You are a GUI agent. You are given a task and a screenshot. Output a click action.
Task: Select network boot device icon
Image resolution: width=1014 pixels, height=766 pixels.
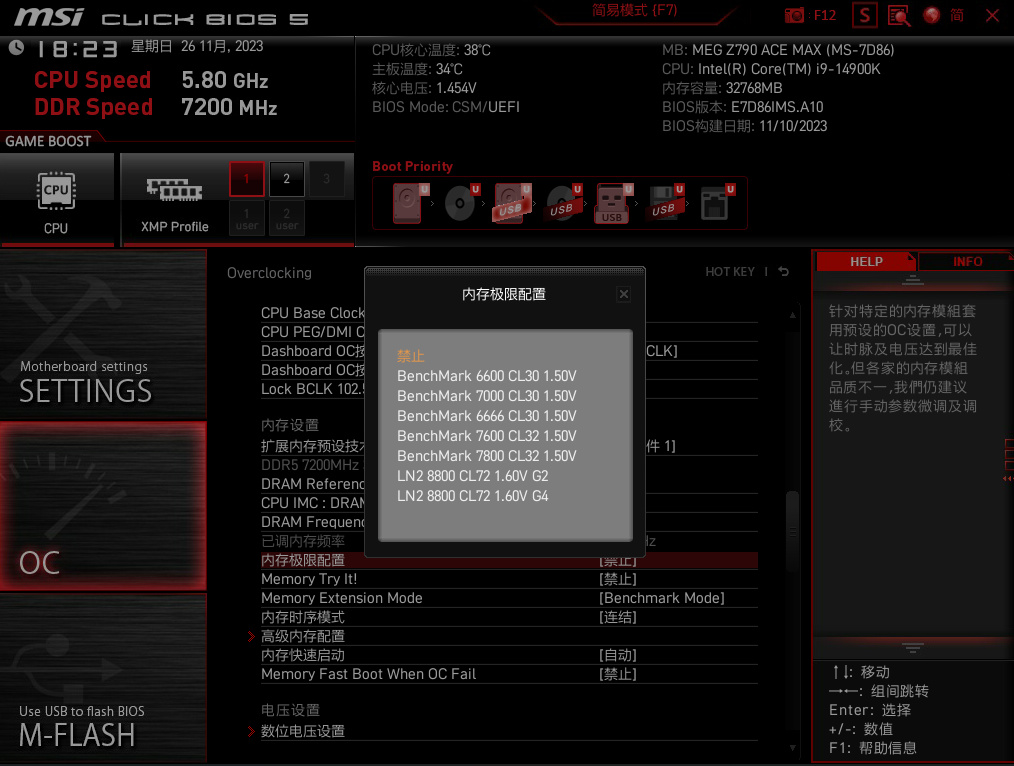[x=717, y=203]
